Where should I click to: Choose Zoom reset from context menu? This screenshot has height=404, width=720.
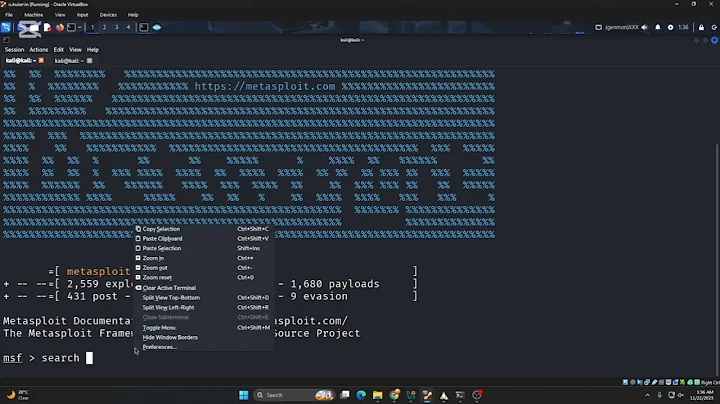pos(203,277)
